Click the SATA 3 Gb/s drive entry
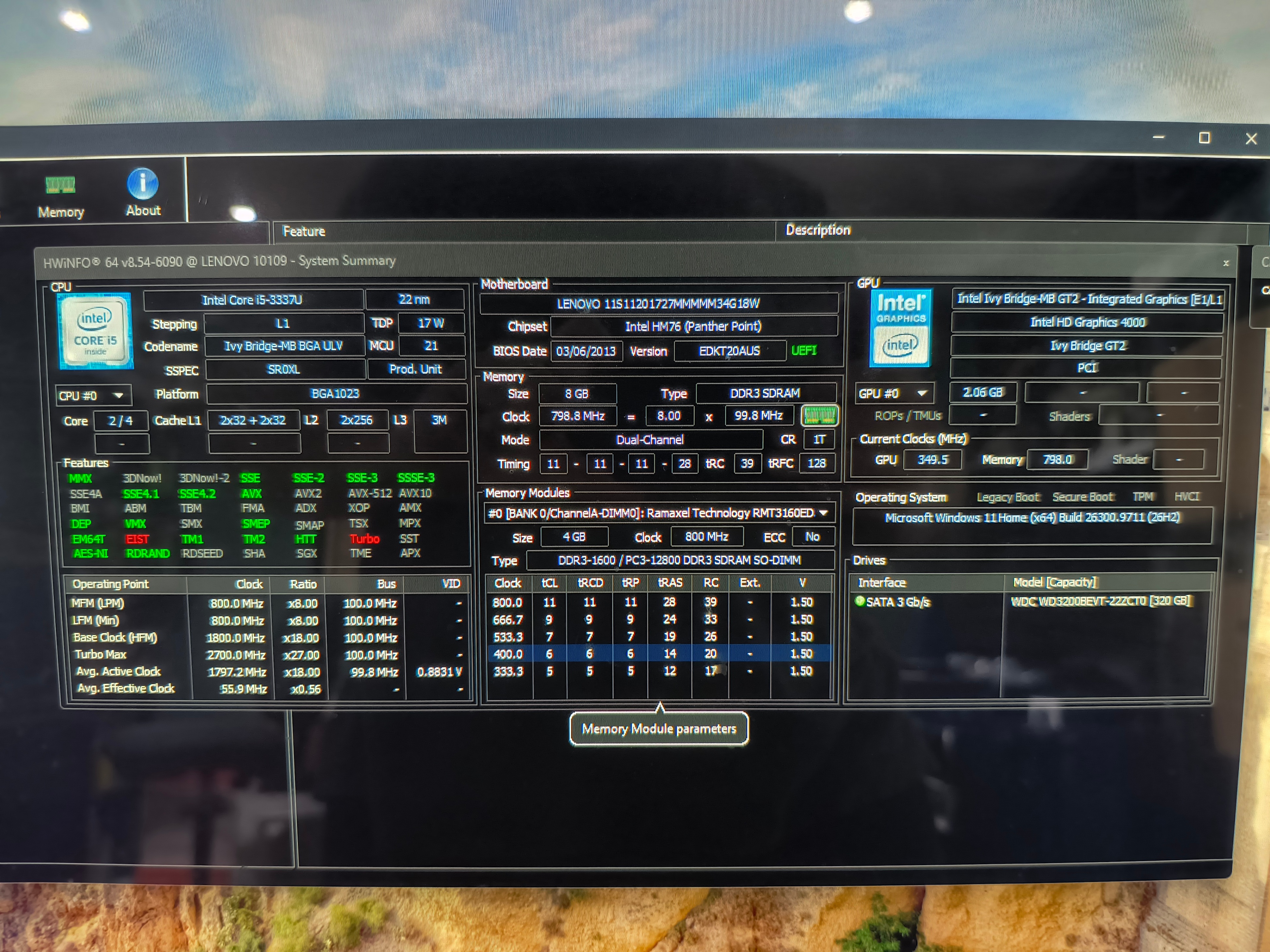Viewport: 1270px width, 952px height. tap(893, 602)
